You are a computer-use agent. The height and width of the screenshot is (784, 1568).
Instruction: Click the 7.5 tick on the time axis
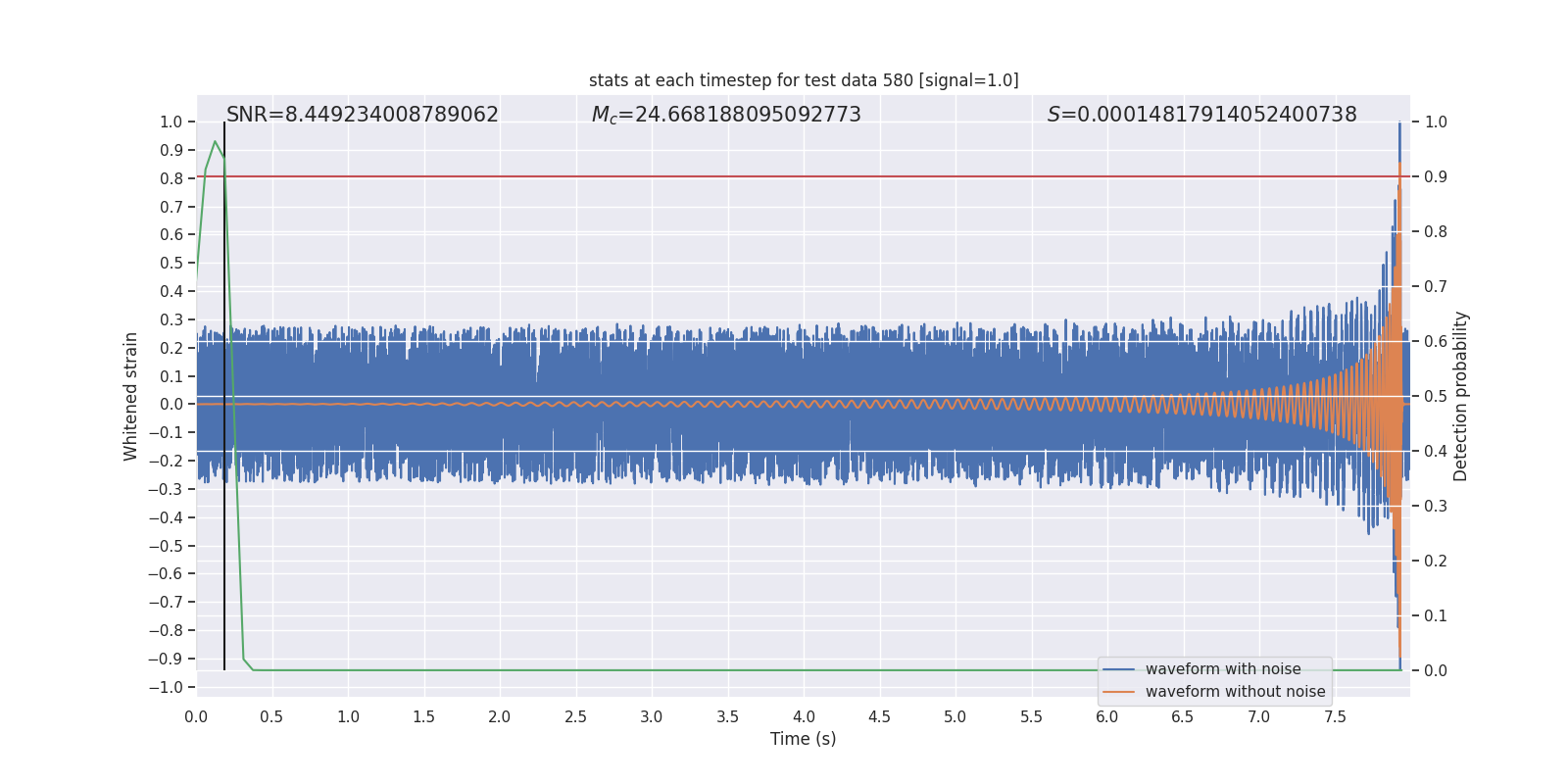[1335, 717]
